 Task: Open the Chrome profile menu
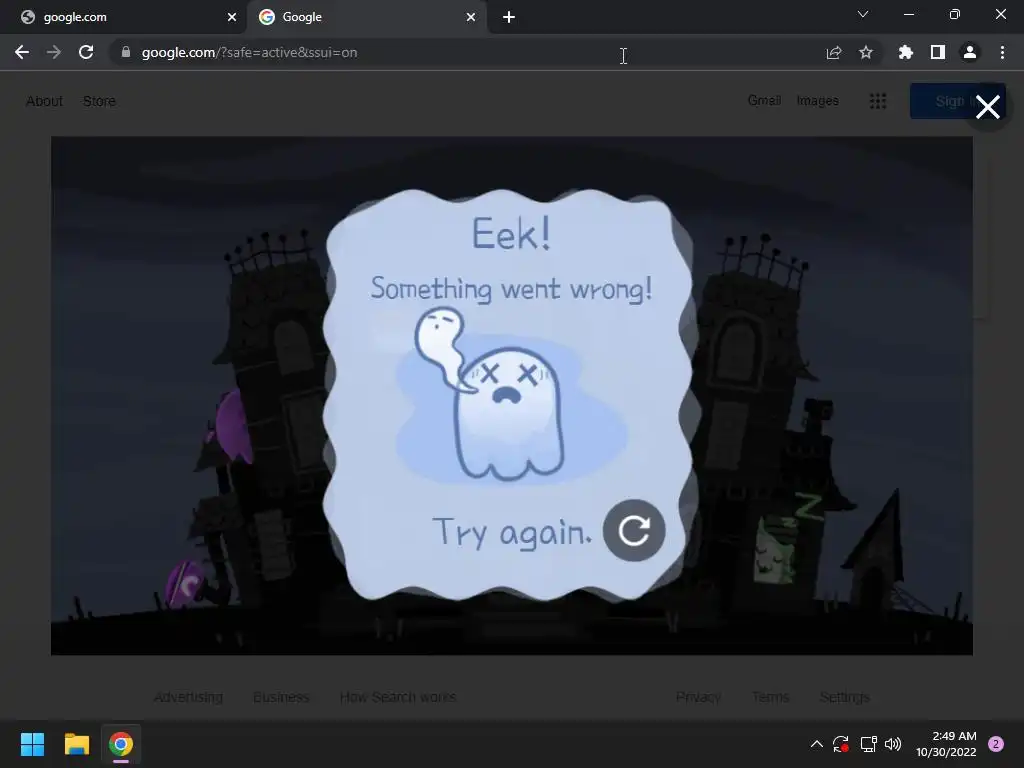click(970, 52)
